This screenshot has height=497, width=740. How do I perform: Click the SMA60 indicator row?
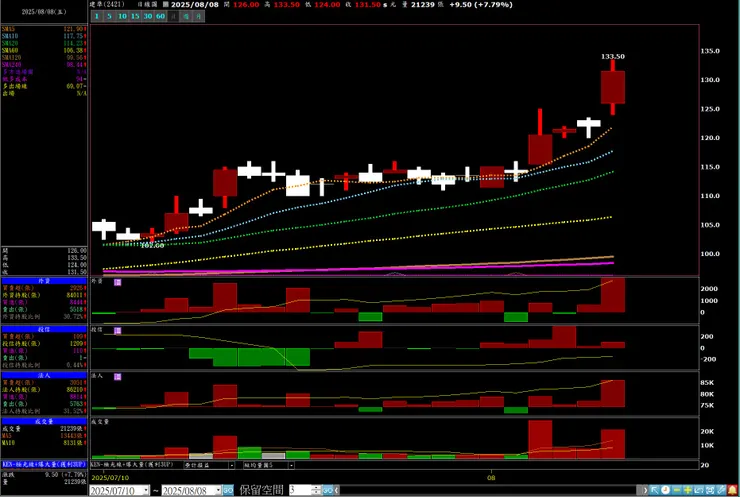coord(44,51)
